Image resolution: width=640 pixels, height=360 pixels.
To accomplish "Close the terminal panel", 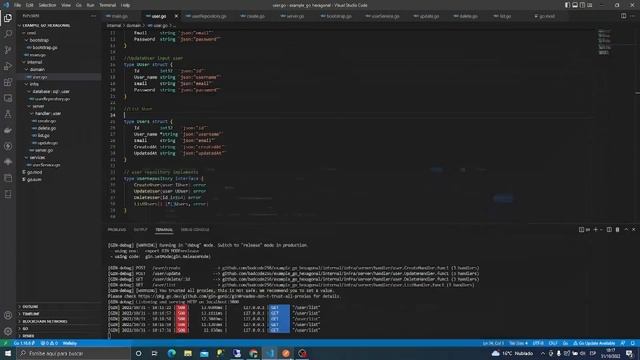I will click(x=633, y=230).
